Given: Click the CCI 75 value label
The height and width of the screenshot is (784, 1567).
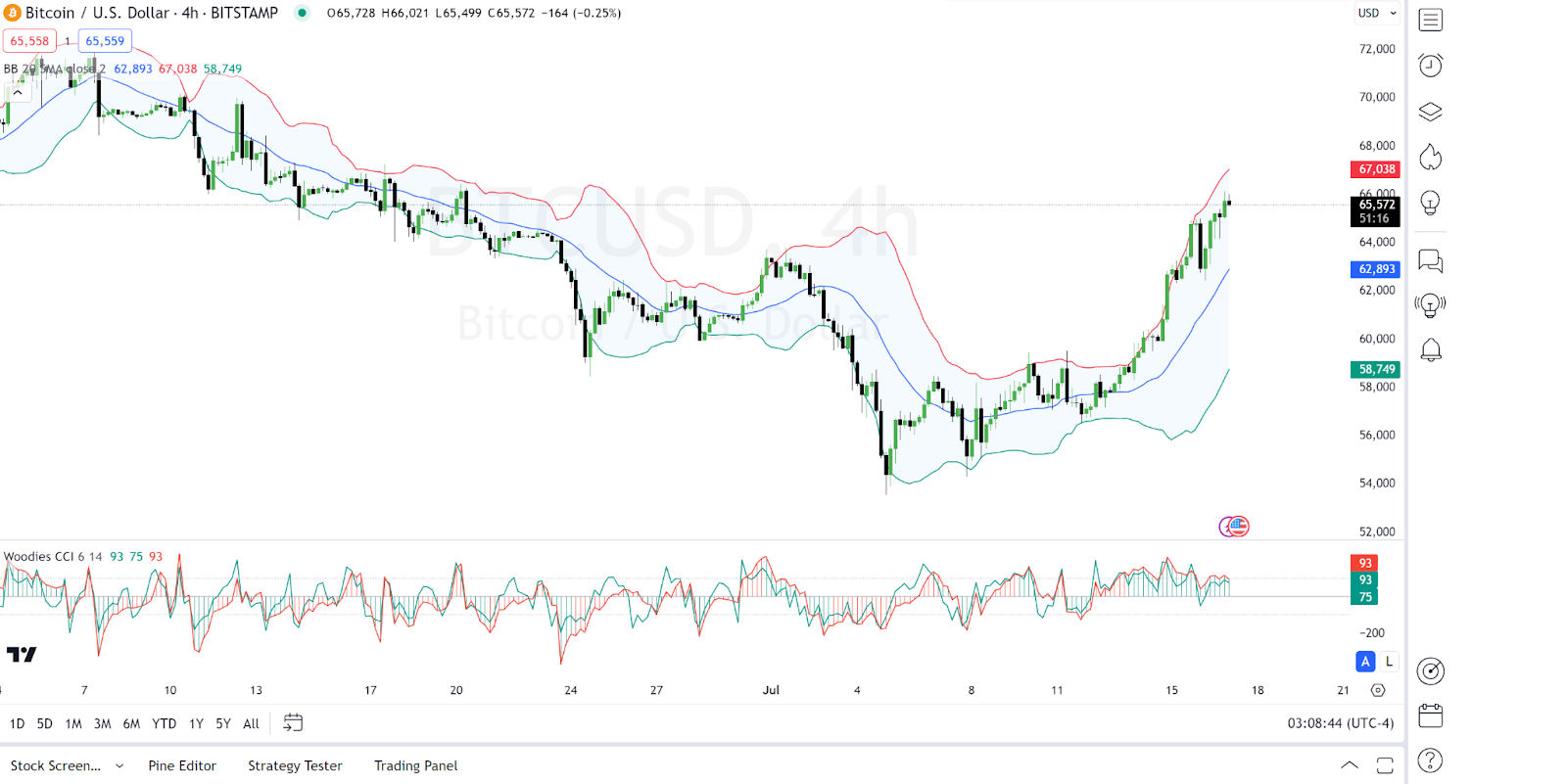Looking at the screenshot, I should pyautogui.click(x=1364, y=597).
